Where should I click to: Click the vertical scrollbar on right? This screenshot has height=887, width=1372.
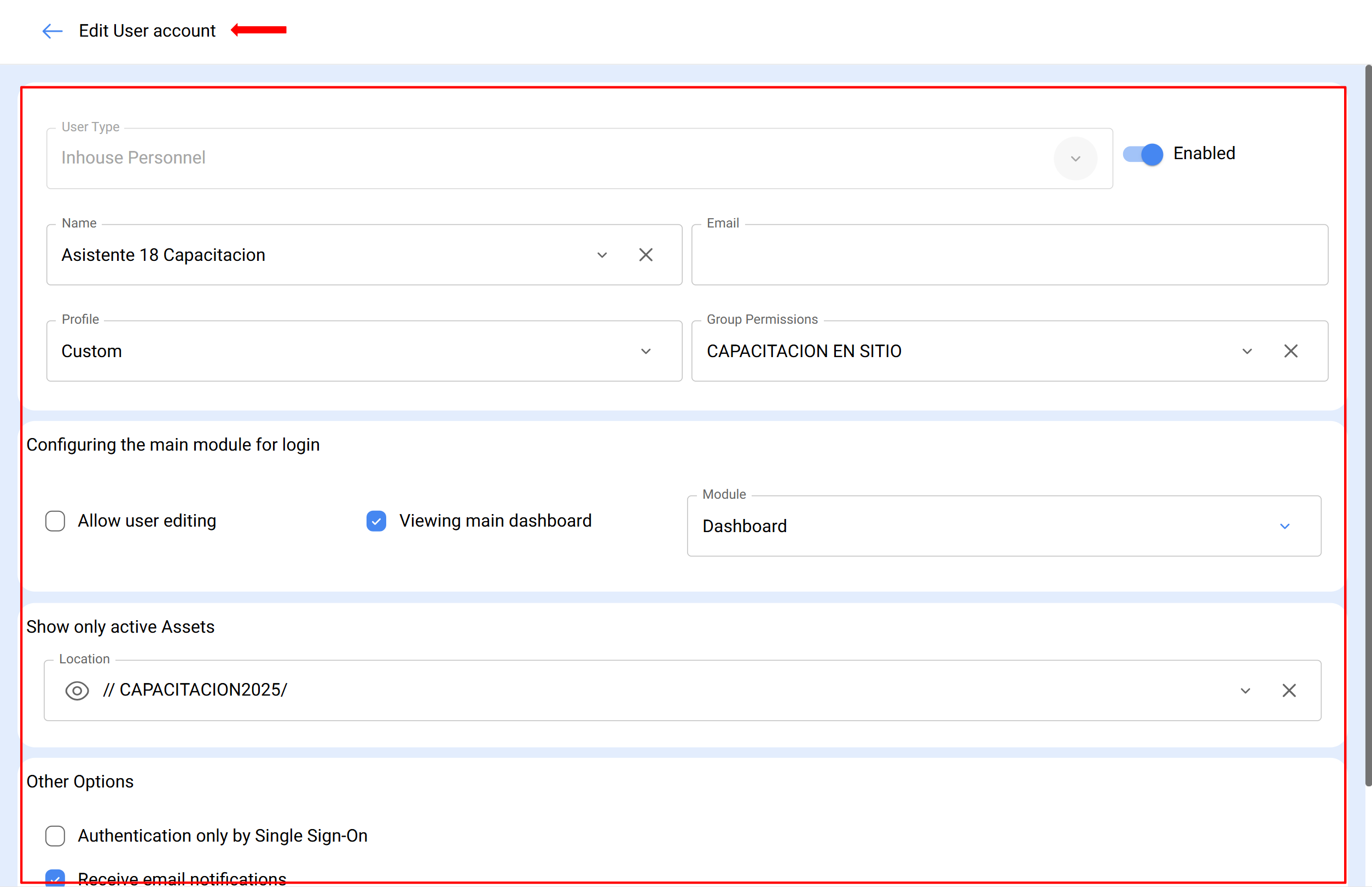pyautogui.click(x=1368, y=425)
